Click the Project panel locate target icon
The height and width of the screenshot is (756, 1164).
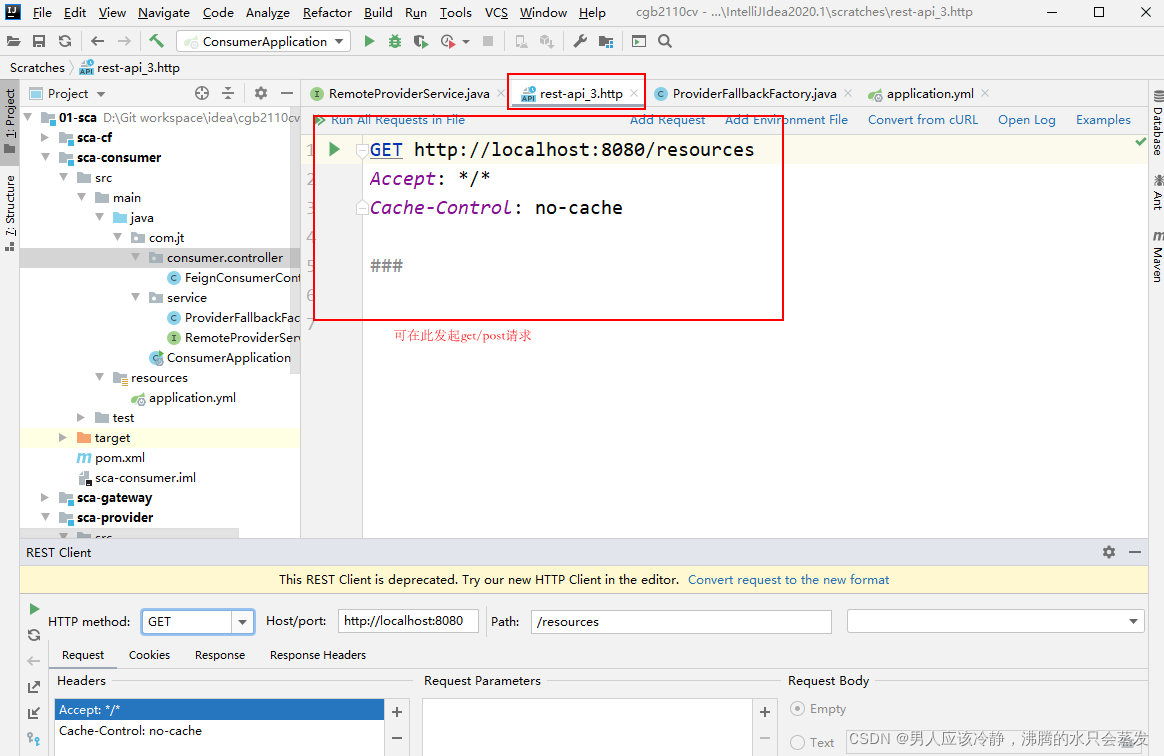(x=202, y=93)
